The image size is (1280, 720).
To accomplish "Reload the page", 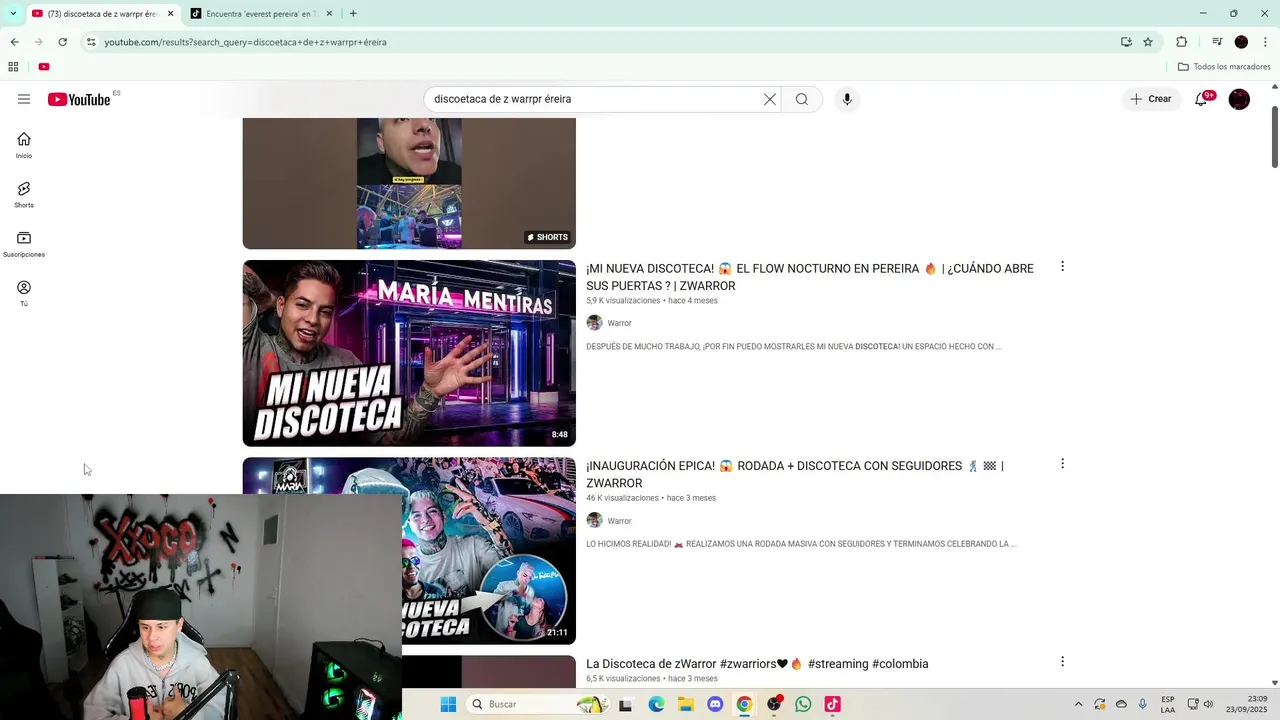I will click(x=62, y=42).
